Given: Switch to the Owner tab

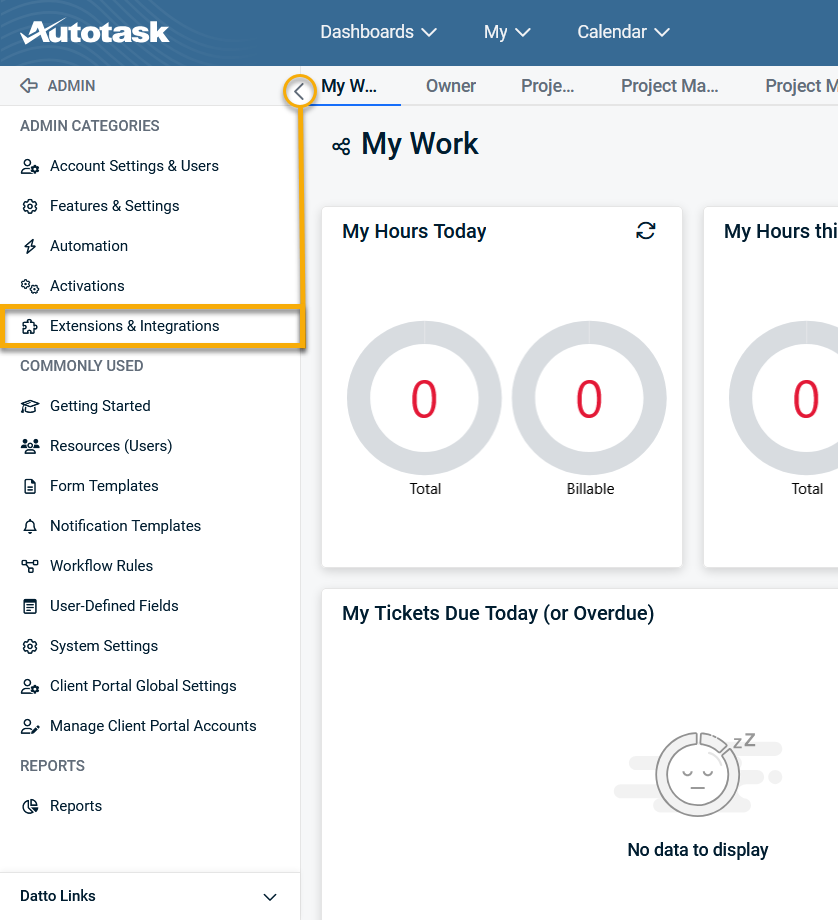Looking at the screenshot, I should [x=451, y=86].
